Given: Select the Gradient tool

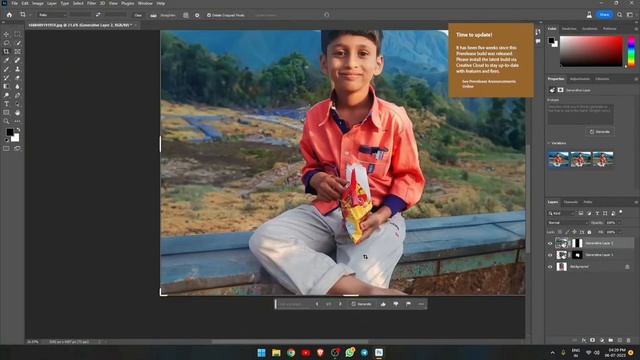Looking at the screenshot, I should click(6, 86).
